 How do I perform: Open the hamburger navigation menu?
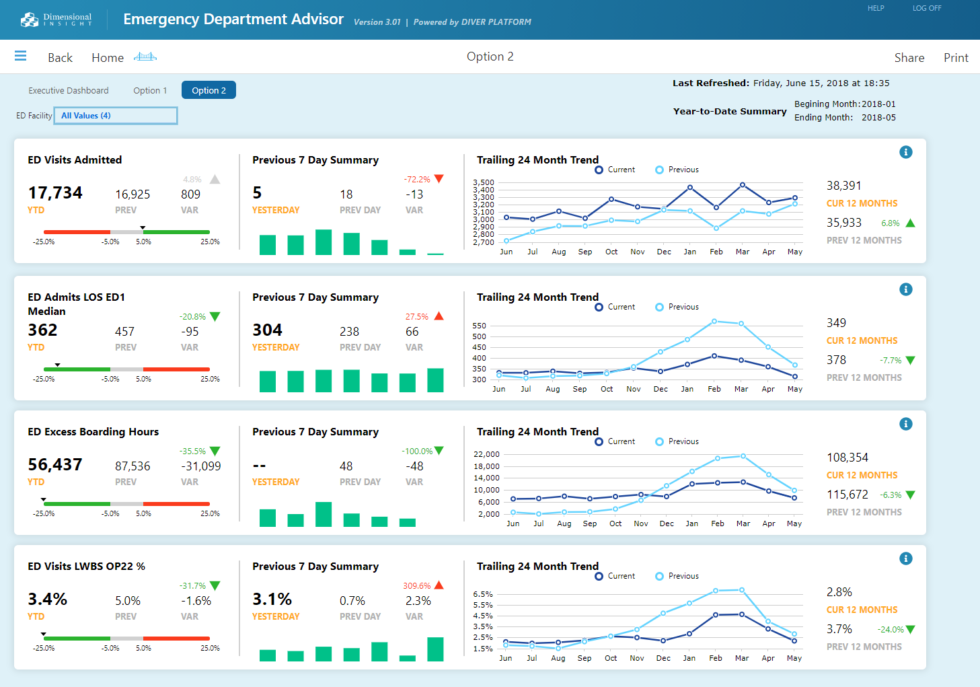20,56
